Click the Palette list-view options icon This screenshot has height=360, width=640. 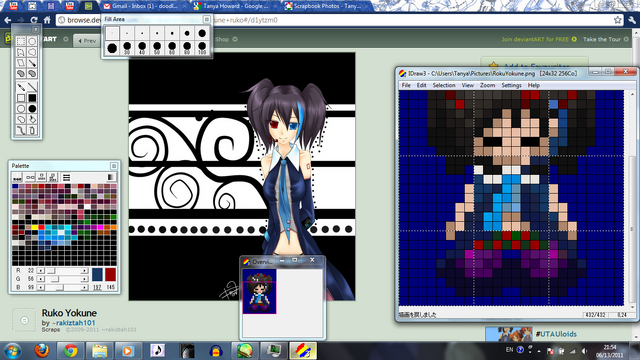67,177
